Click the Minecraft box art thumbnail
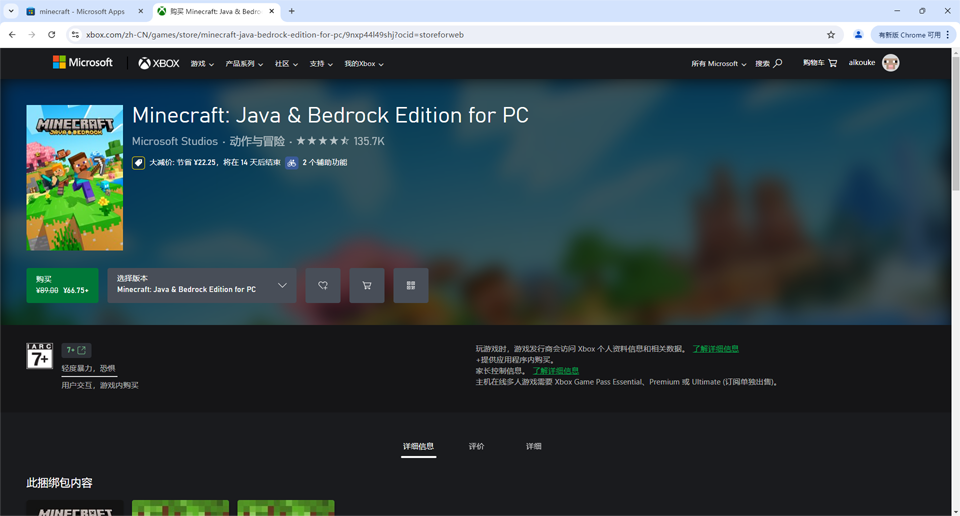This screenshot has height=516, width=960. (75, 178)
